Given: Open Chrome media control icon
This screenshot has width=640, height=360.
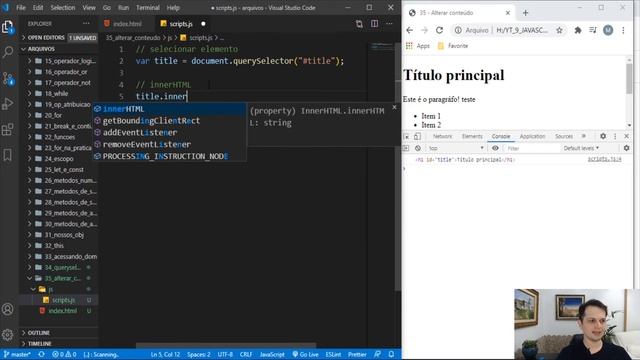Looking at the screenshot, I should point(593,30).
